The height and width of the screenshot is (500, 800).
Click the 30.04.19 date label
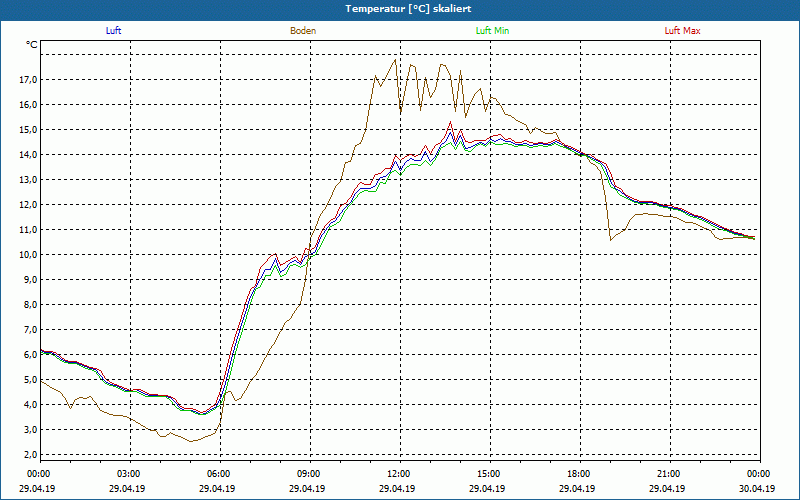tap(757, 488)
